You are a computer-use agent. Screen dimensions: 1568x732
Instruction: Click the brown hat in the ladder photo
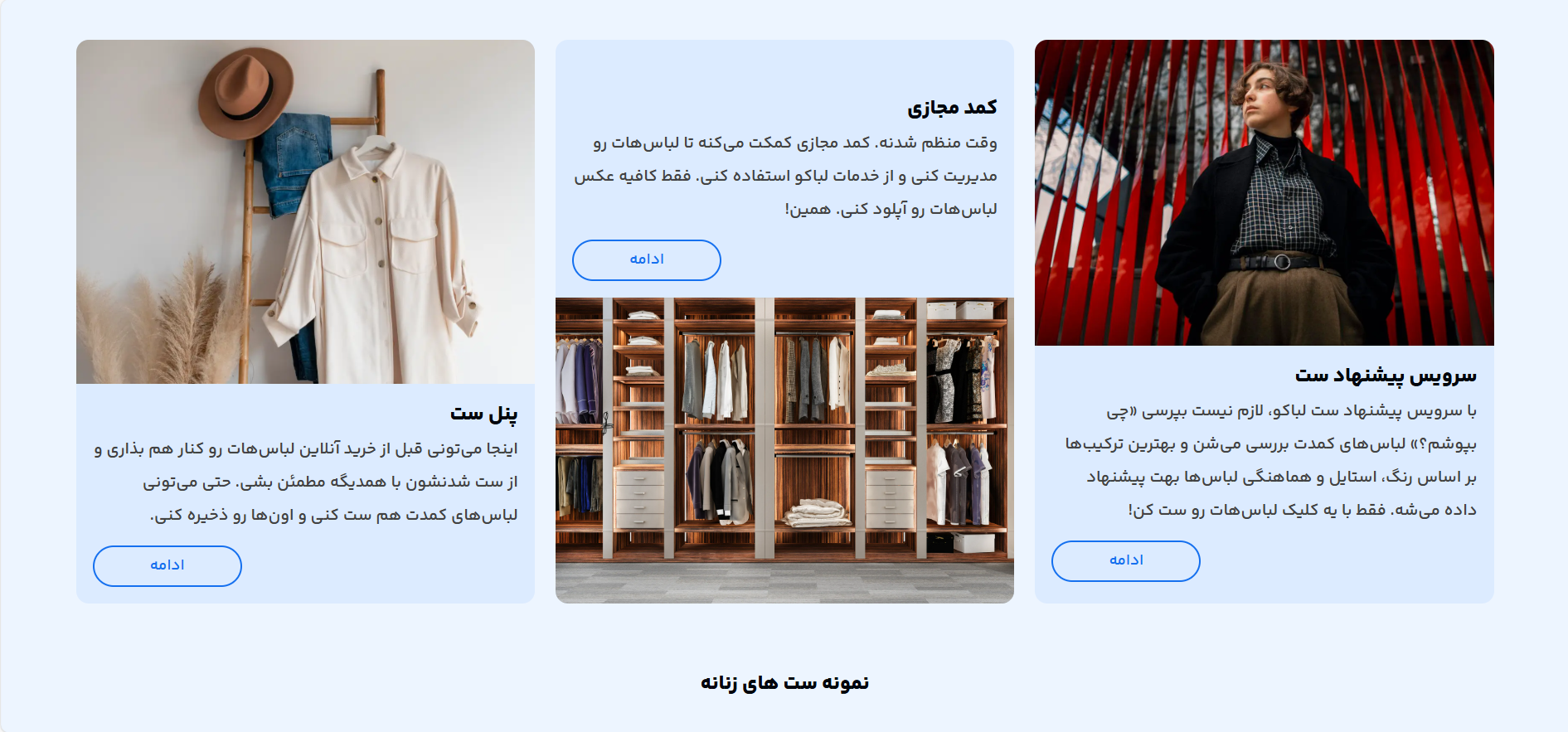[x=246, y=91]
